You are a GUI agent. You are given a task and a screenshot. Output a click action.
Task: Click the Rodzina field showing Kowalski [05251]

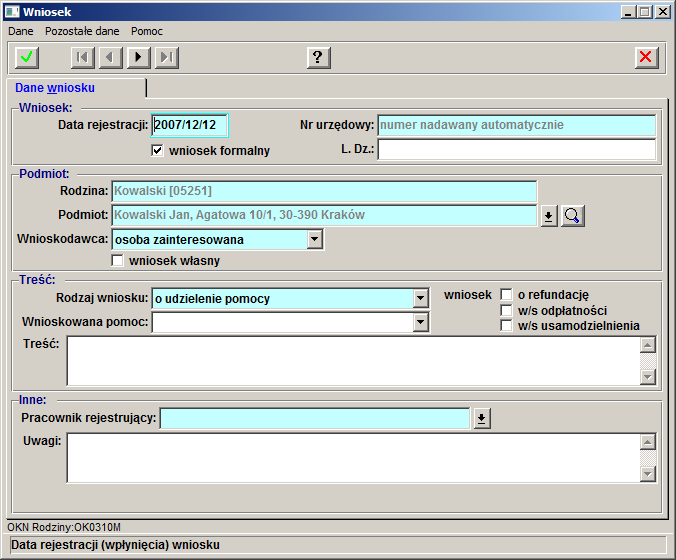(324, 191)
